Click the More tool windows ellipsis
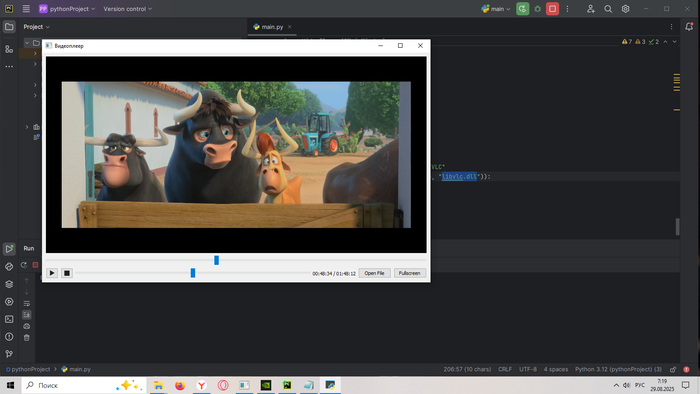700x394 pixels. [x=9, y=66]
